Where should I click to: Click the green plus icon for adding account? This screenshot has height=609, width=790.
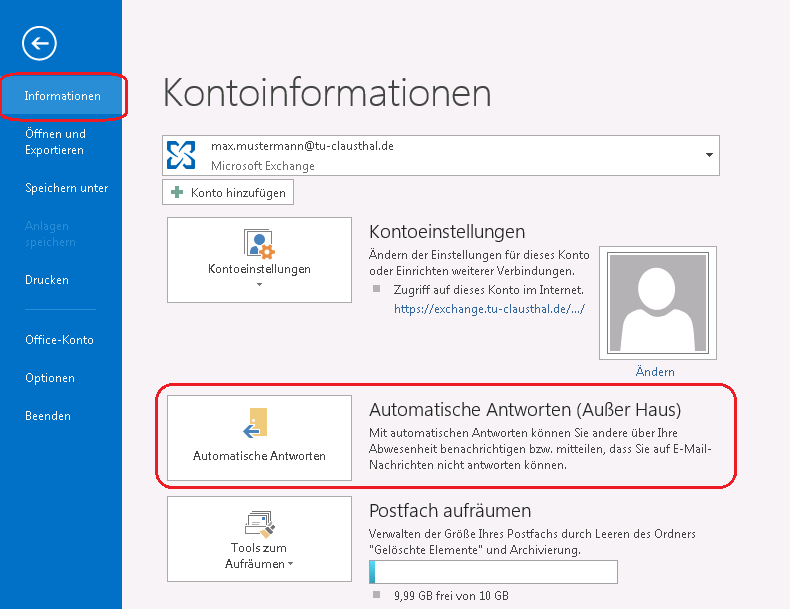177,192
